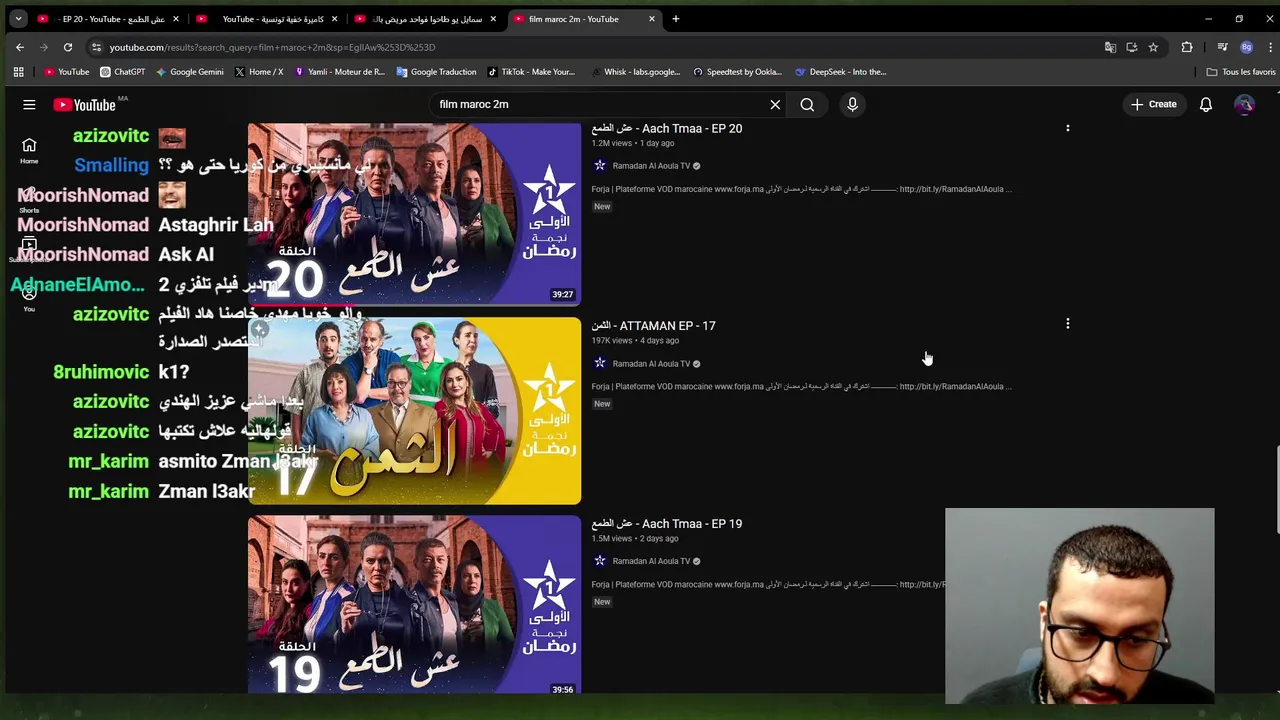Image resolution: width=1280 pixels, height=720 pixels.
Task: Open the ATTAMAN EP - 17 video title
Action: pyautogui.click(x=653, y=326)
